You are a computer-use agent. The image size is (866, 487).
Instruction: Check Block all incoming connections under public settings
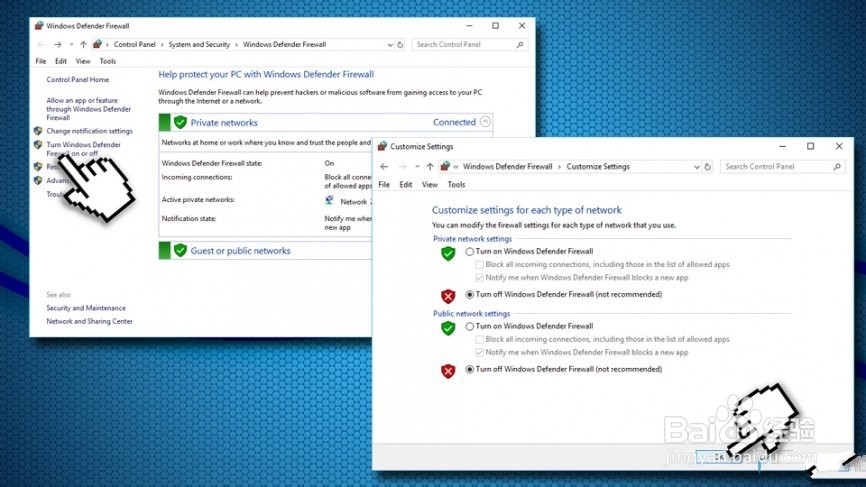[479, 340]
